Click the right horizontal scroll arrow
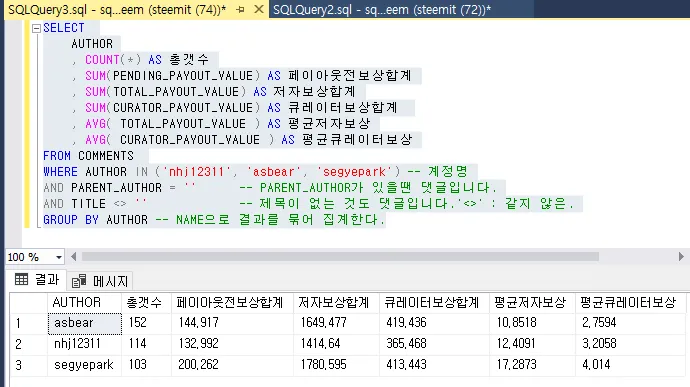Image resolution: width=690 pixels, height=387 pixels. pyautogui.click(x=681, y=257)
